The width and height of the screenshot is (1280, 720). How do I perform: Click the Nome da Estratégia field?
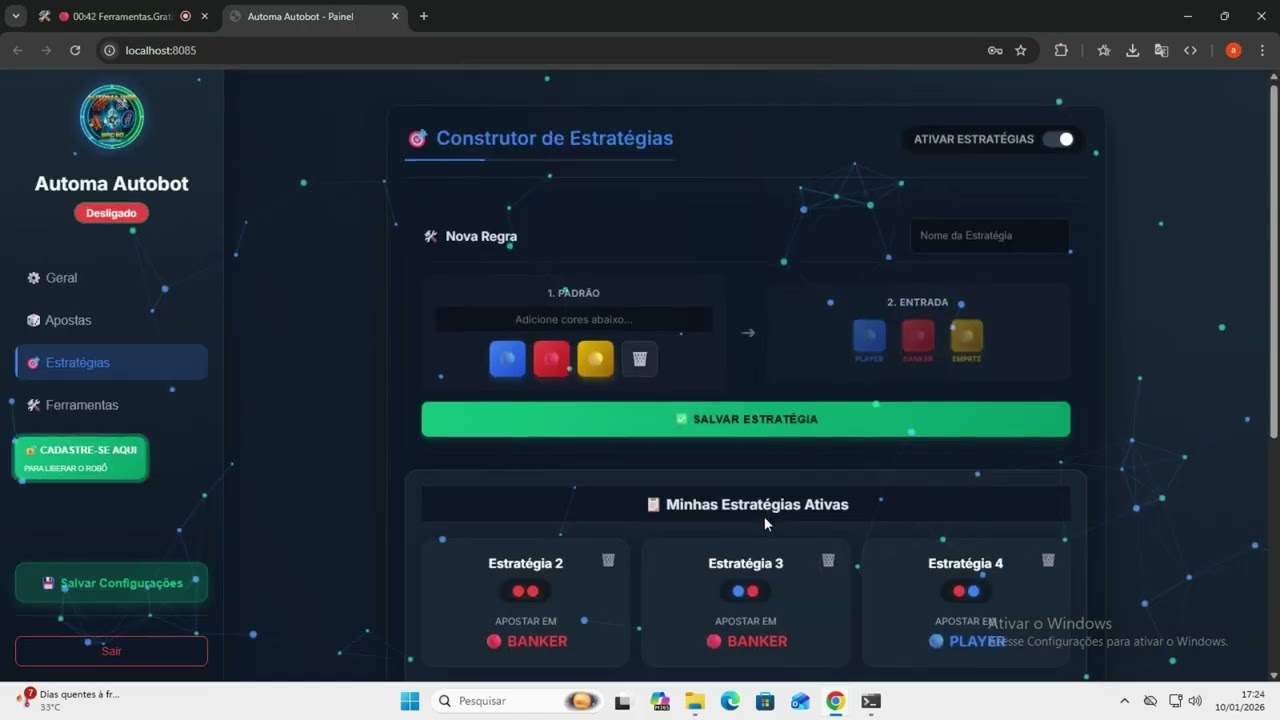coord(989,236)
